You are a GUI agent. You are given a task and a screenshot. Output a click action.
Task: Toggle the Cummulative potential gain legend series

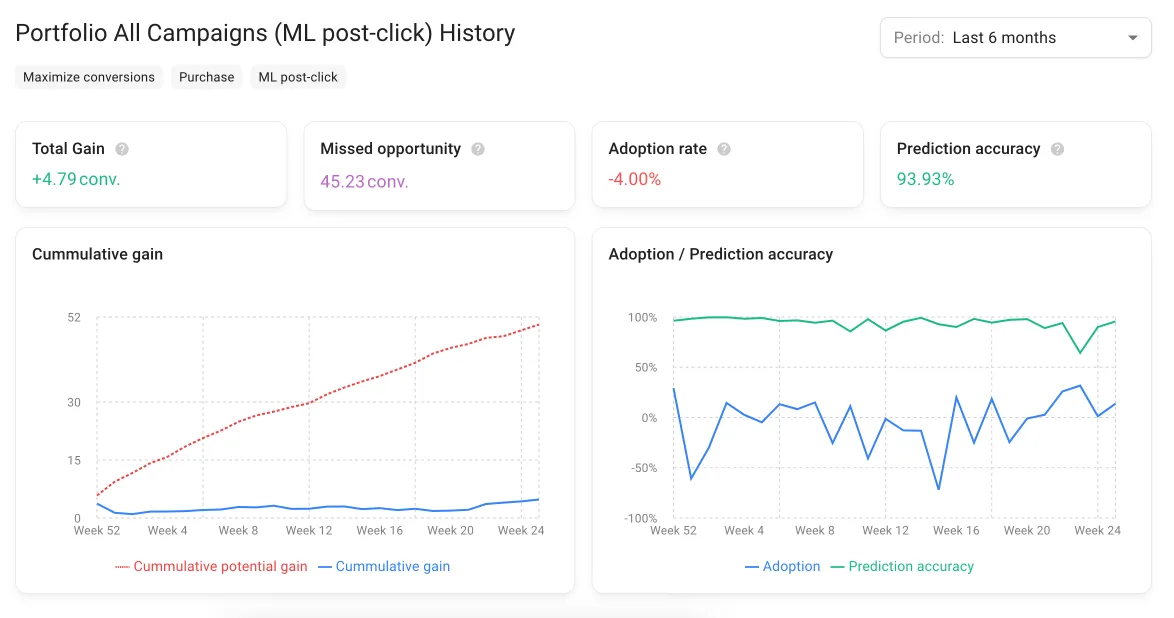coord(212,566)
